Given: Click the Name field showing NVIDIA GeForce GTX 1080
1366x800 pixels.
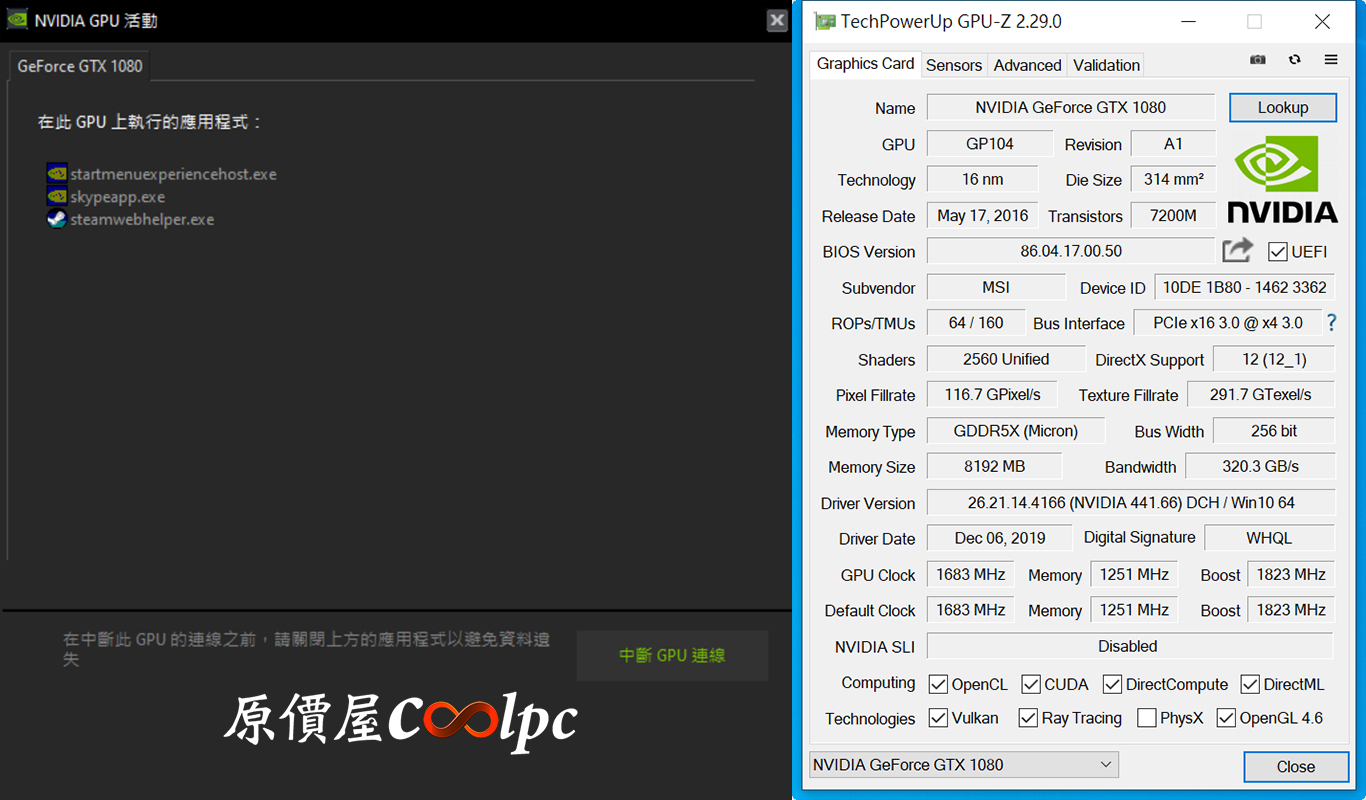Looking at the screenshot, I should [1070, 107].
